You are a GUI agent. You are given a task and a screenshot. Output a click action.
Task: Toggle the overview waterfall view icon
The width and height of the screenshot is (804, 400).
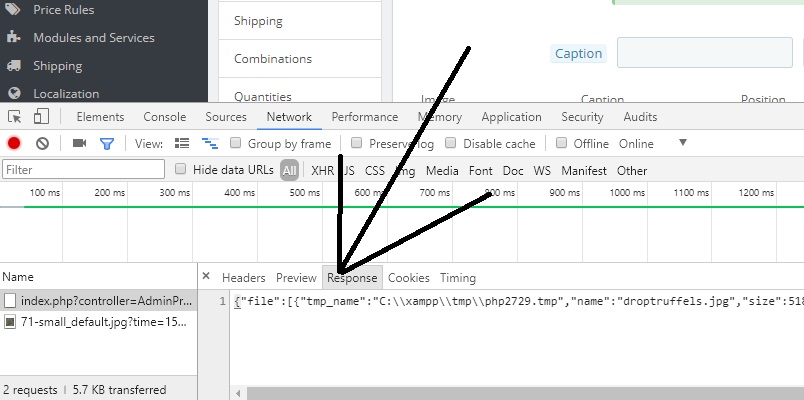210,143
